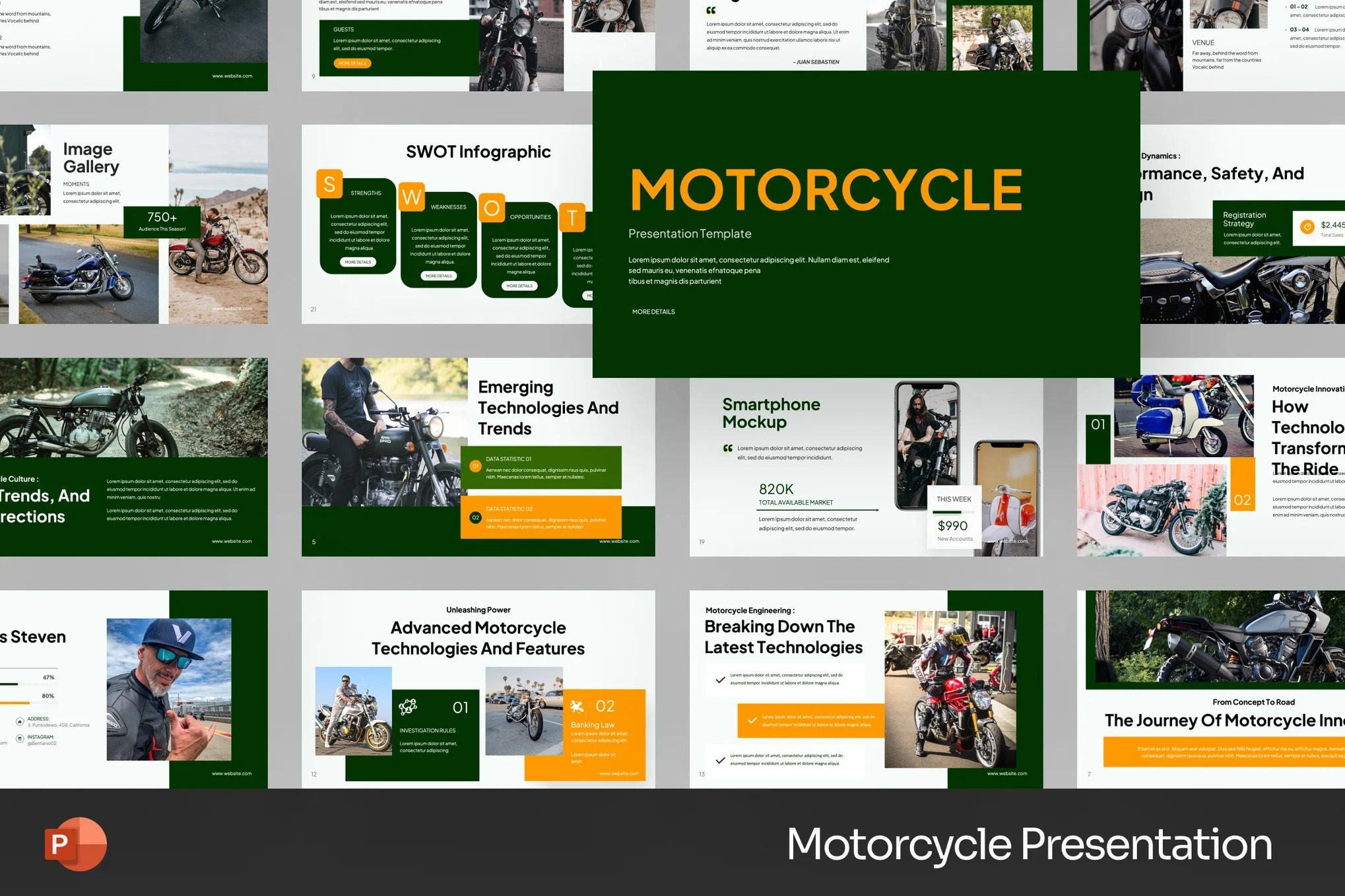The height and width of the screenshot is (896, 1345).
Task: Click the green quote icon in Smartphone Mockup
Action: (727, 449)
